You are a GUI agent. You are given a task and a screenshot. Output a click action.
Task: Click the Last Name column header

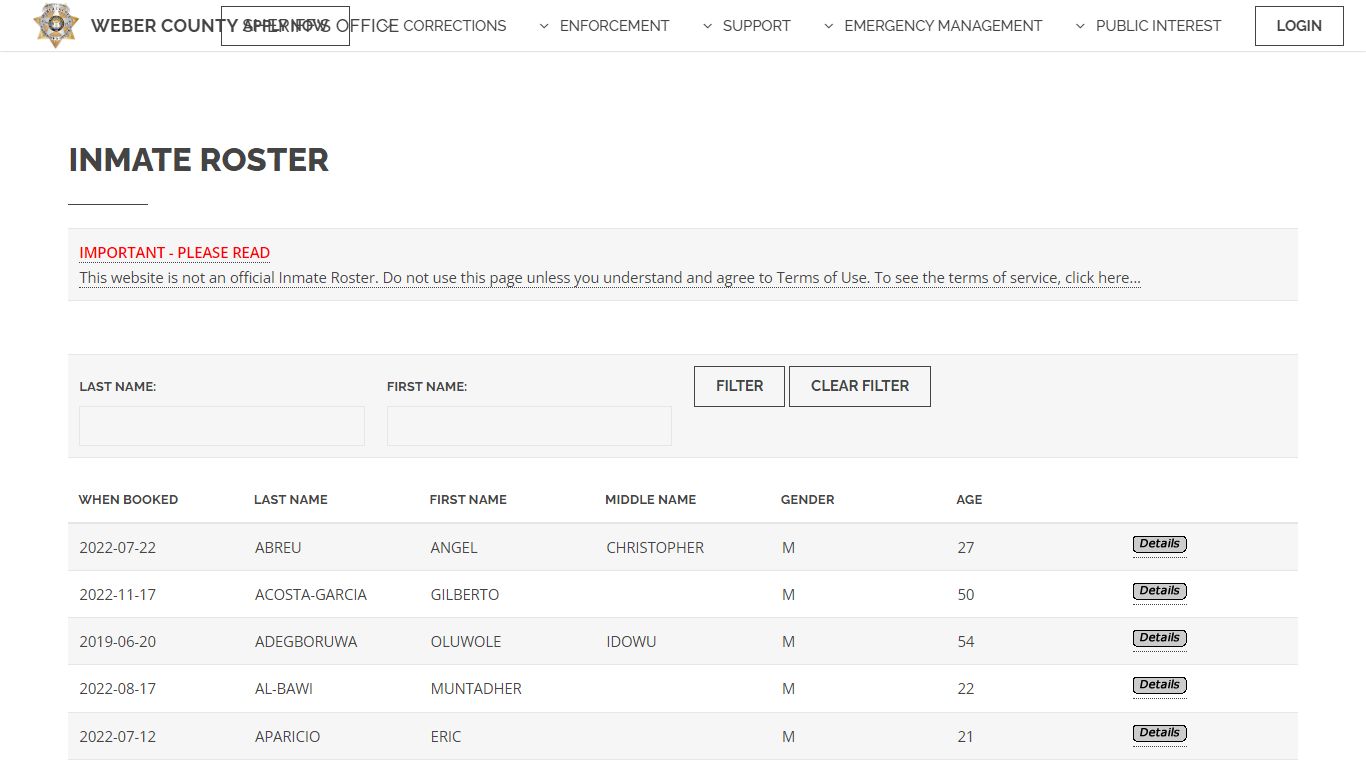point(291,499)
